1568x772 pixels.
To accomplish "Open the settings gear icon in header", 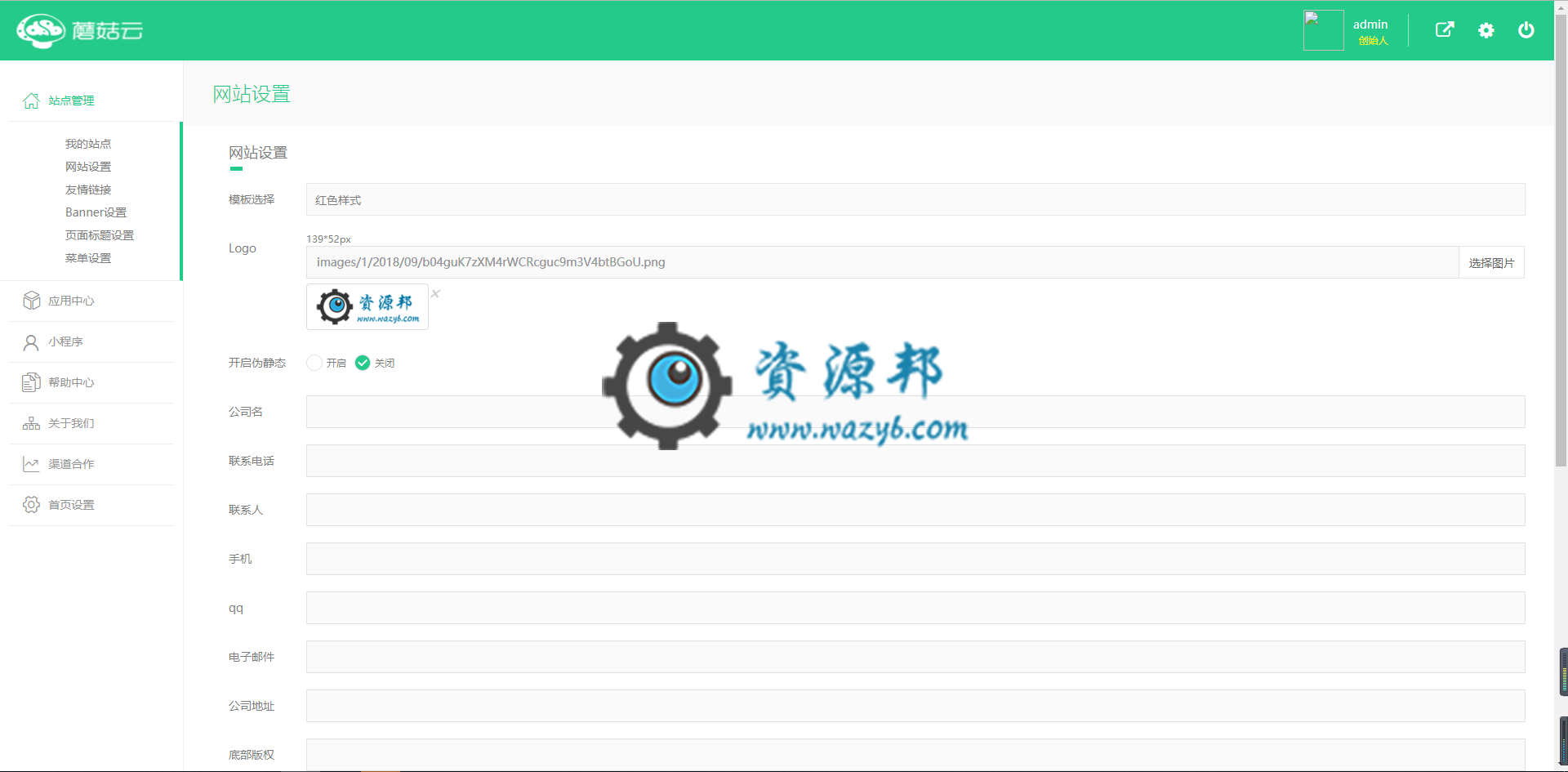I will [1486, 30].
